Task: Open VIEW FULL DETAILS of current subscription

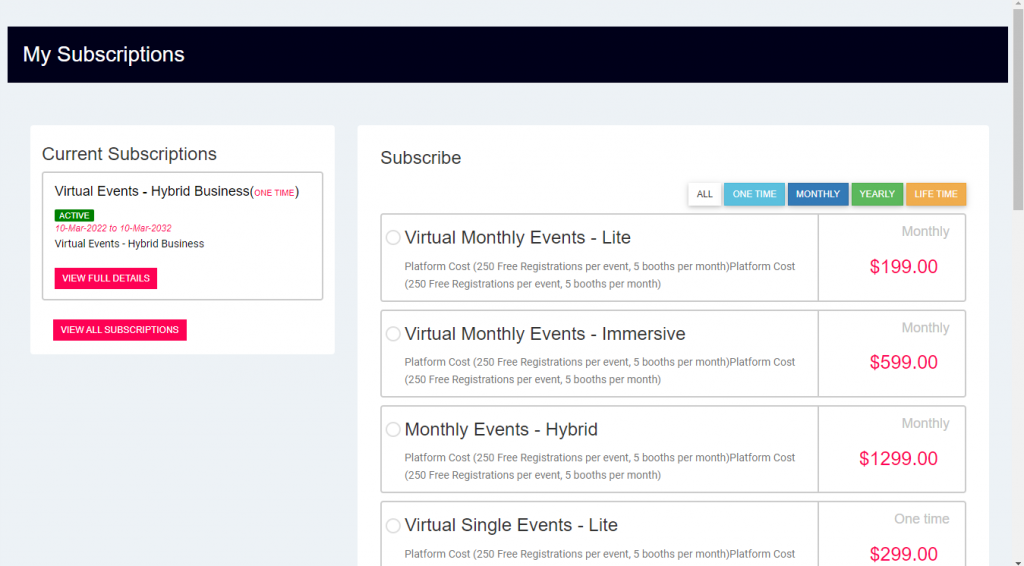Action: coord(106,278)
